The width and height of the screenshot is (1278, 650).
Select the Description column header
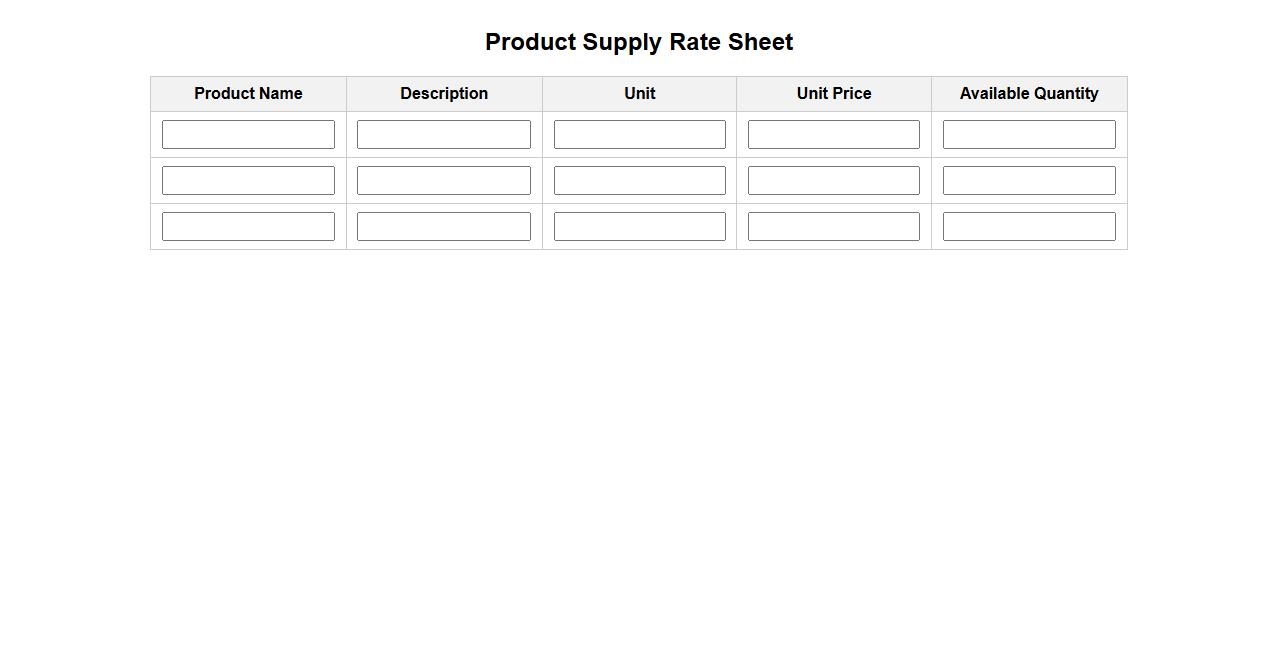point(443,93)
